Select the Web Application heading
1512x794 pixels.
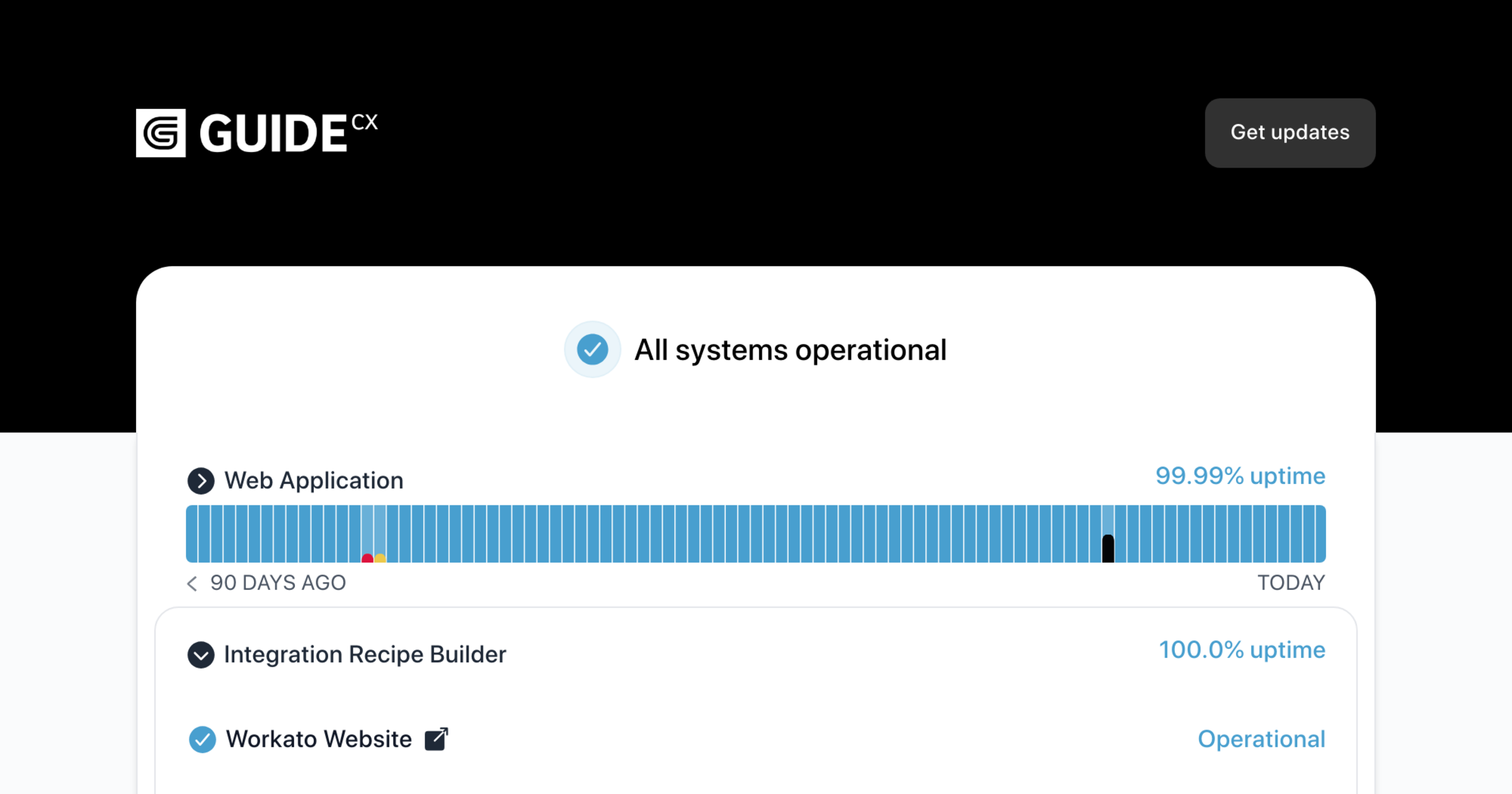(314, 481)
